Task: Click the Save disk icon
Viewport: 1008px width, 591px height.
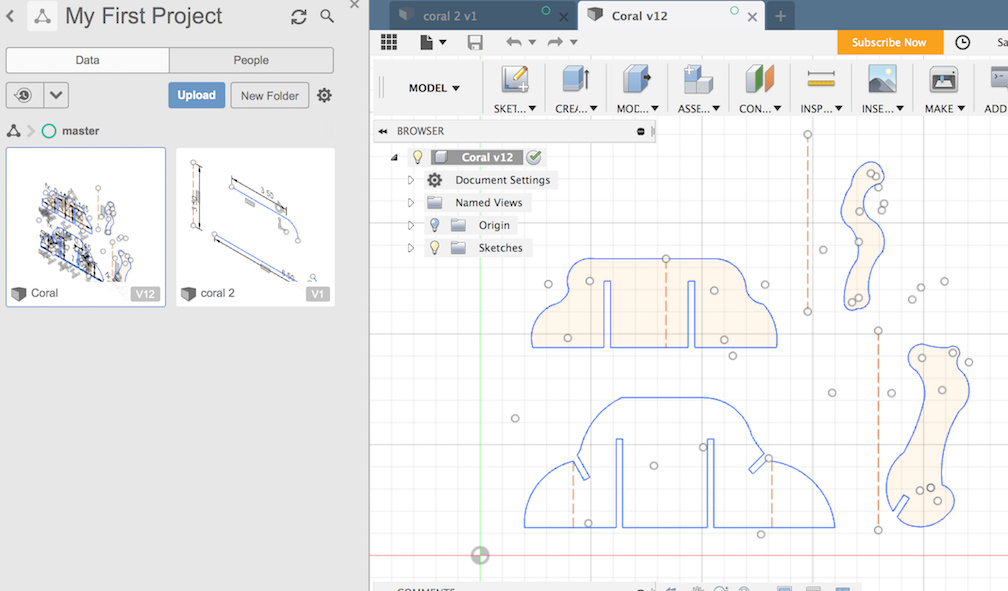Action: click(x=475, y=42)
